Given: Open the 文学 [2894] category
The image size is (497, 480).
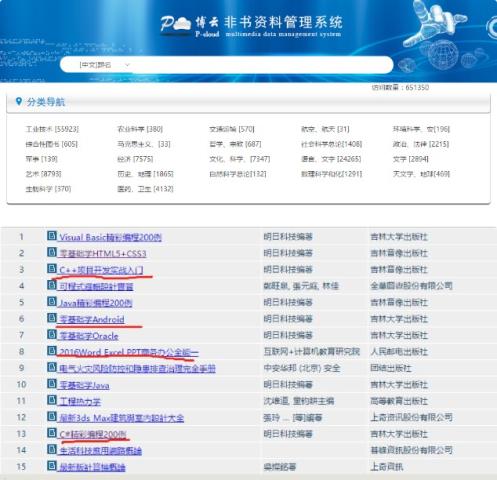Looking at the screenshot, I should [x=411, y=159].
